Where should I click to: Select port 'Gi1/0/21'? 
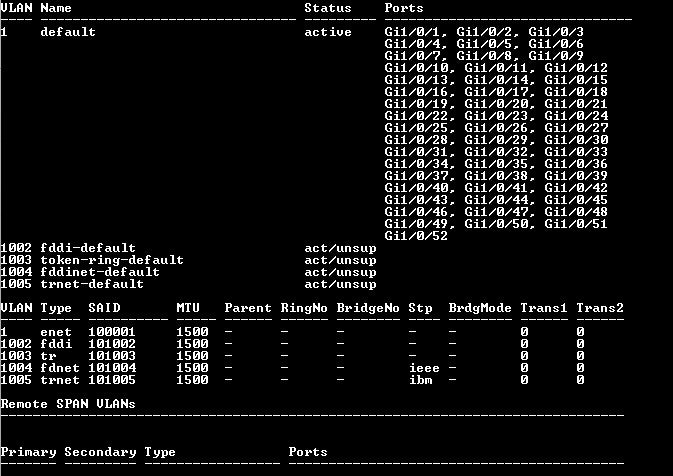576,104
